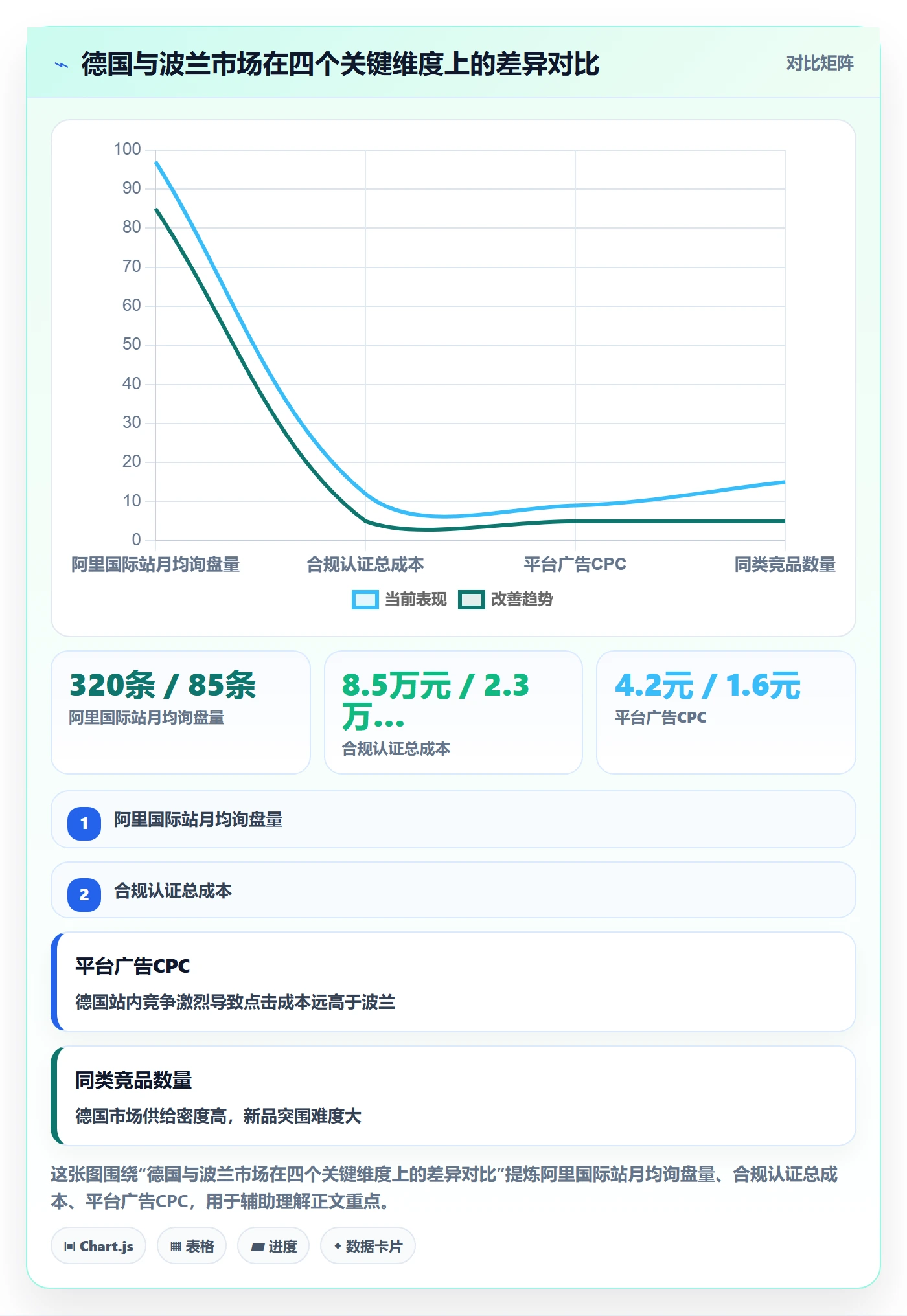Screen dimensions: 907x1316
Task: Click the 进度 tag chip
Action: 273,1246
